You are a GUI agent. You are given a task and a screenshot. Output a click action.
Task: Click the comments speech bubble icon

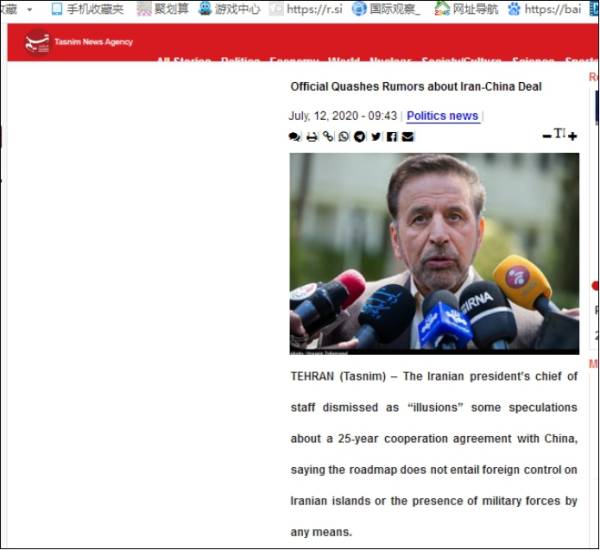click(x=295, y=137)
